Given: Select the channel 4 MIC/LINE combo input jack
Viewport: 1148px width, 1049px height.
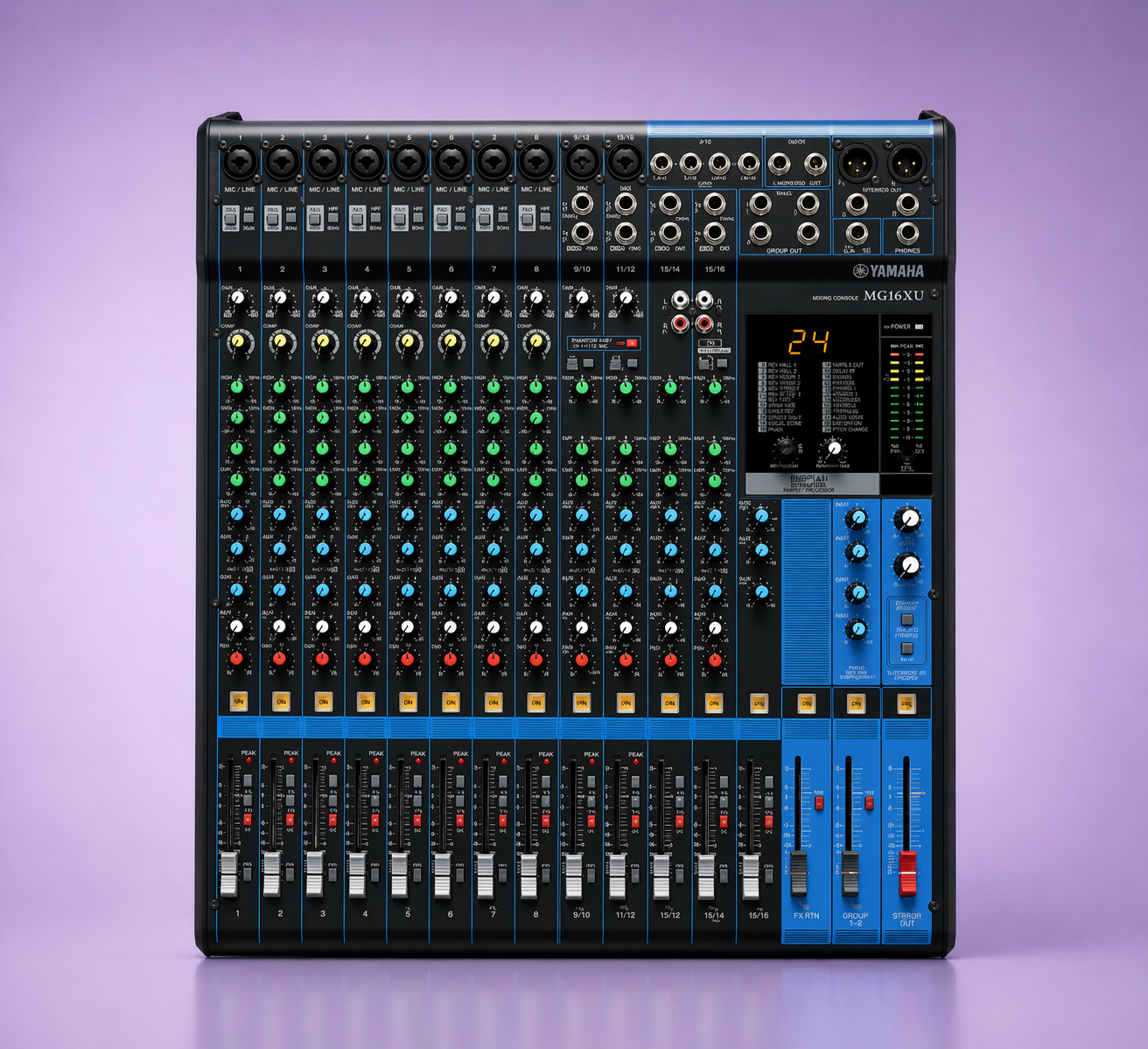Looking at the screenshot, I should click(x=367, y=162).
